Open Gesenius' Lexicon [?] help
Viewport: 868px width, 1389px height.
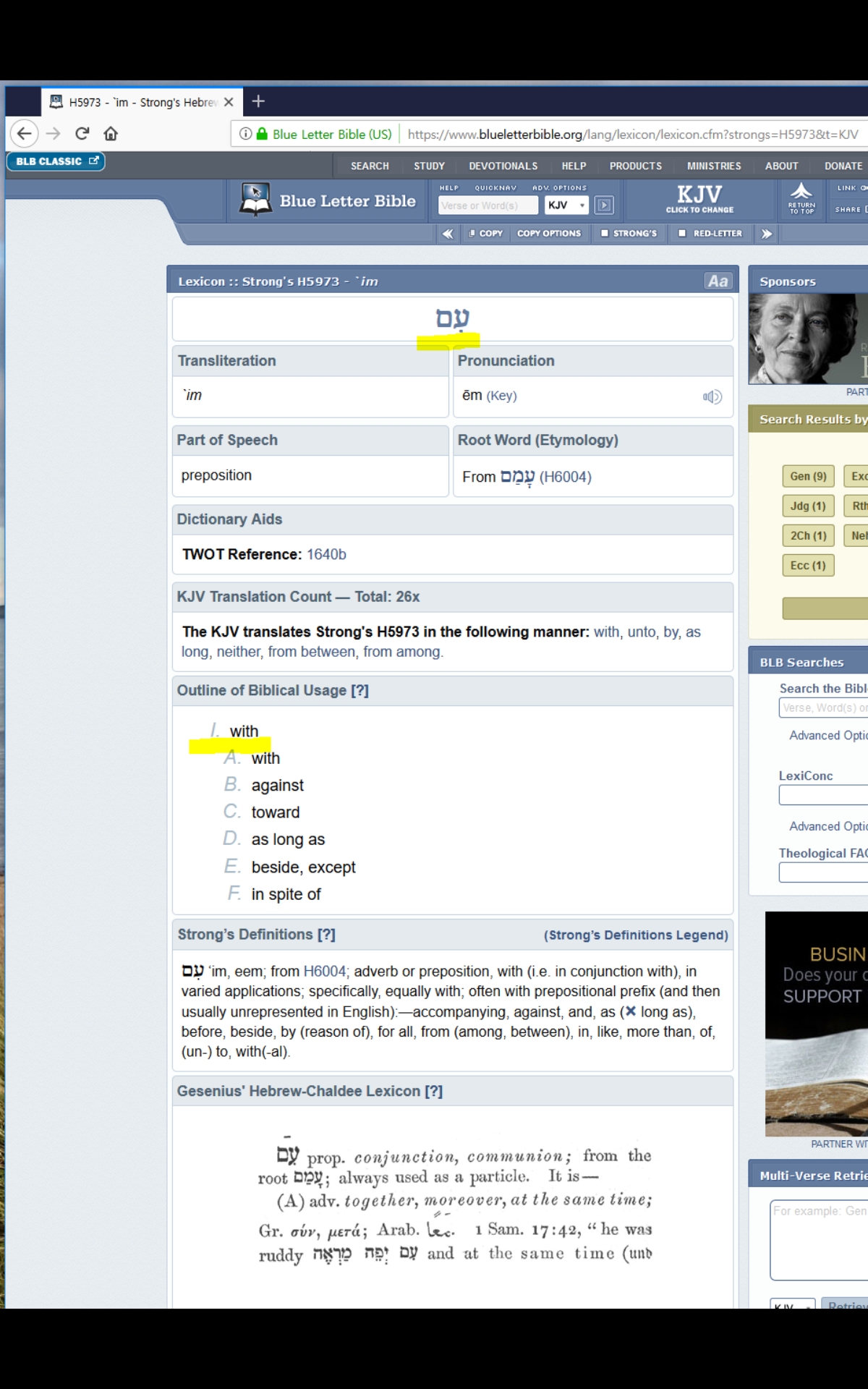[433, 1091]
